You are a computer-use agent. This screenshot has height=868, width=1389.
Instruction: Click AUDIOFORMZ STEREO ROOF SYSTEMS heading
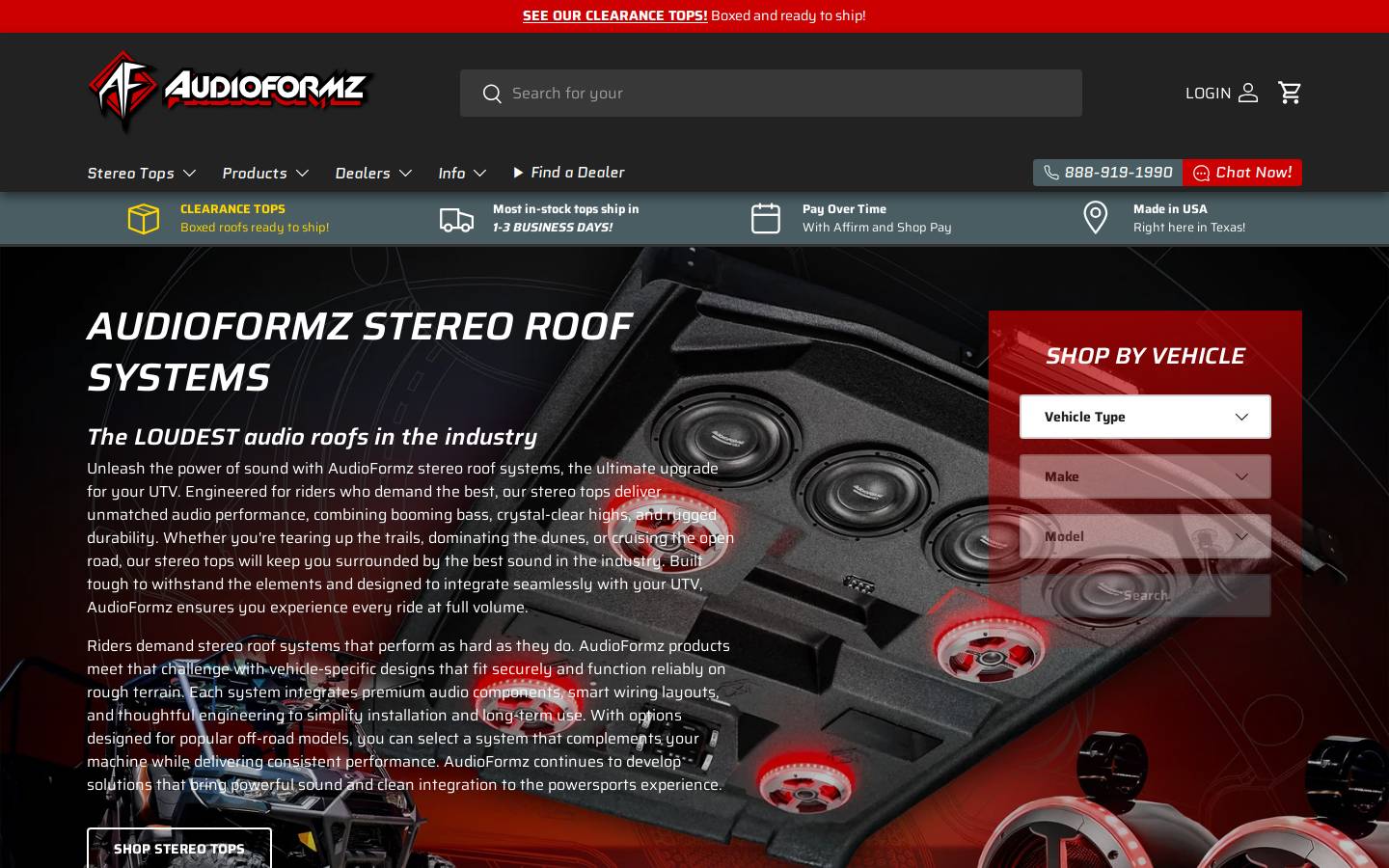pyautogui.click(x=360, y=352)
